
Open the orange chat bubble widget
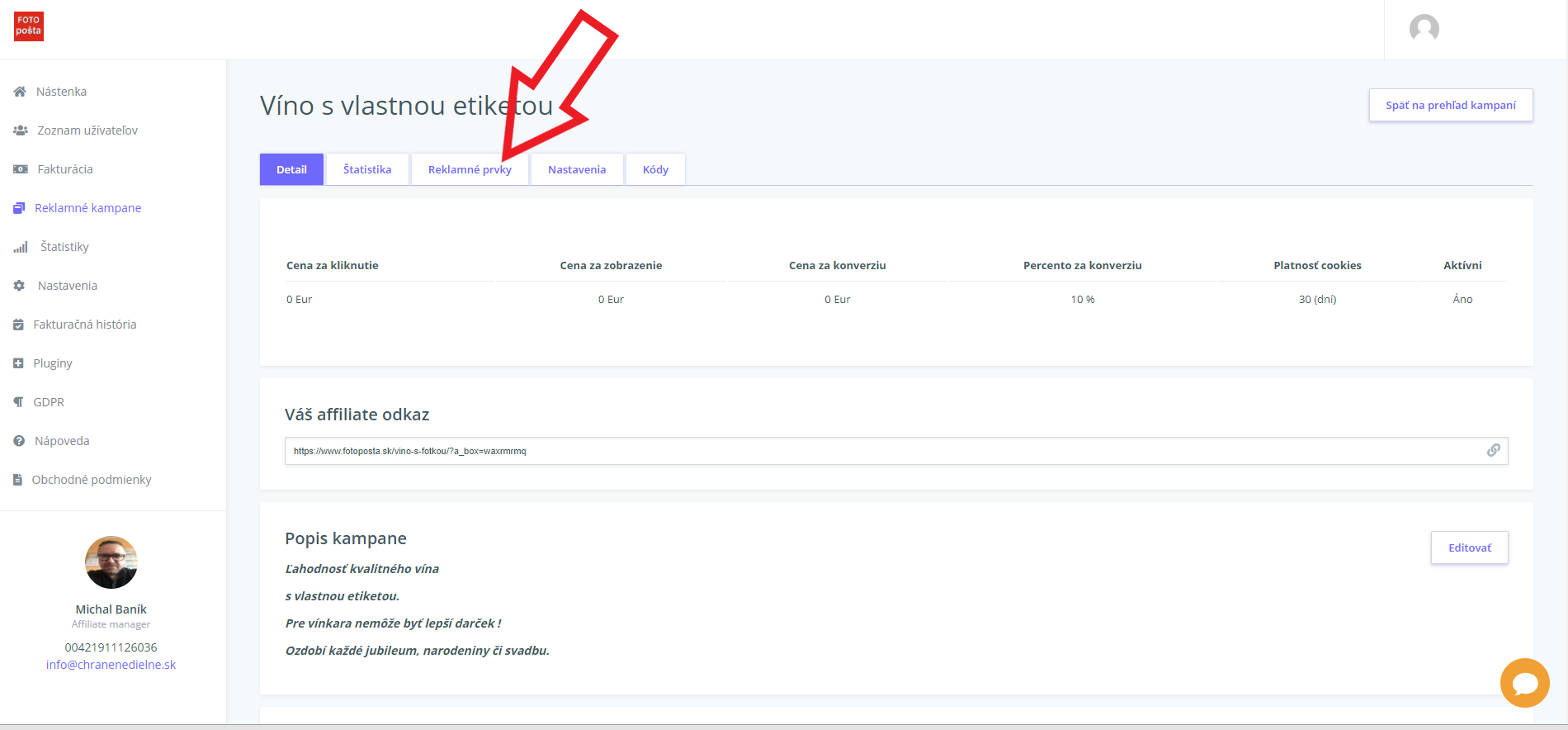[1524, 683]
